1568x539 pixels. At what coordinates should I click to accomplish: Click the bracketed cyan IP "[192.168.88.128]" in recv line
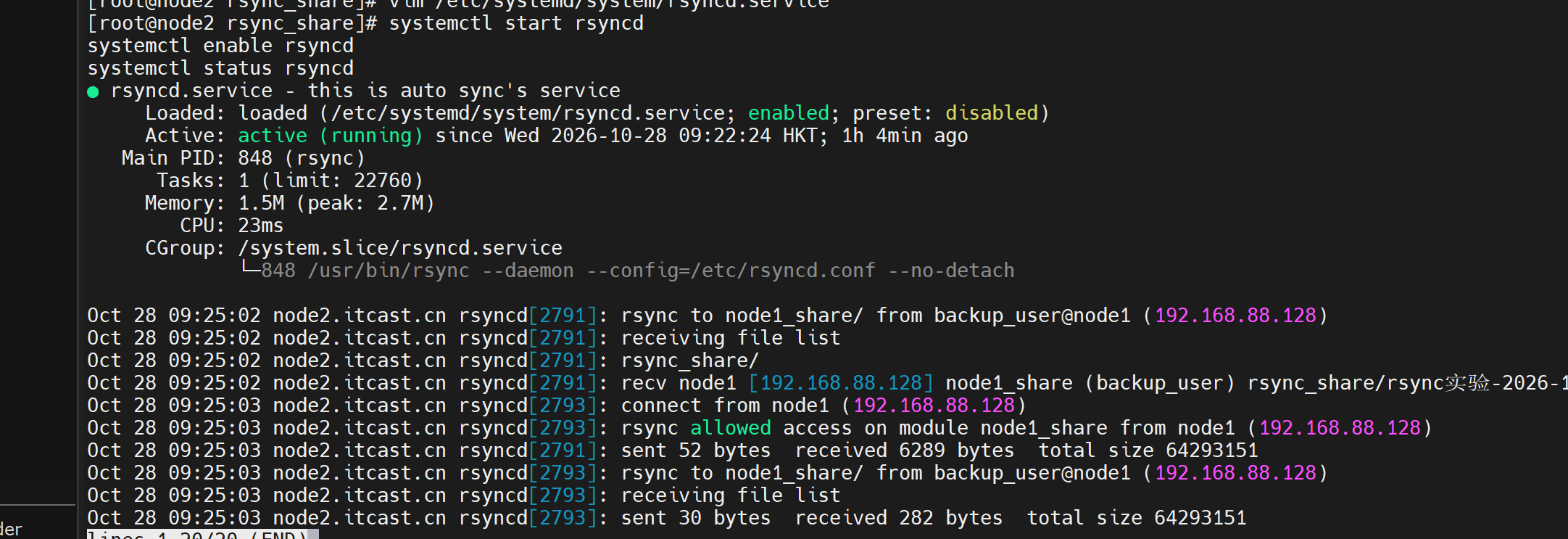[841, 383]
